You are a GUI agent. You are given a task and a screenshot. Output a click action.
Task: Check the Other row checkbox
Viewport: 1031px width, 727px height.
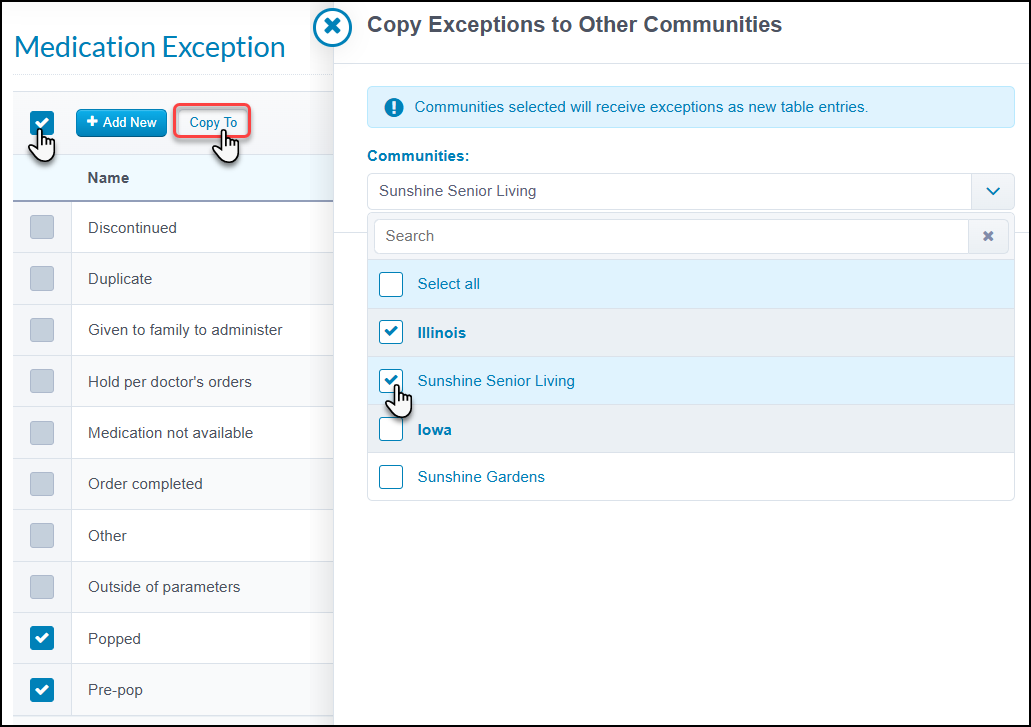(x=42, y=536)
